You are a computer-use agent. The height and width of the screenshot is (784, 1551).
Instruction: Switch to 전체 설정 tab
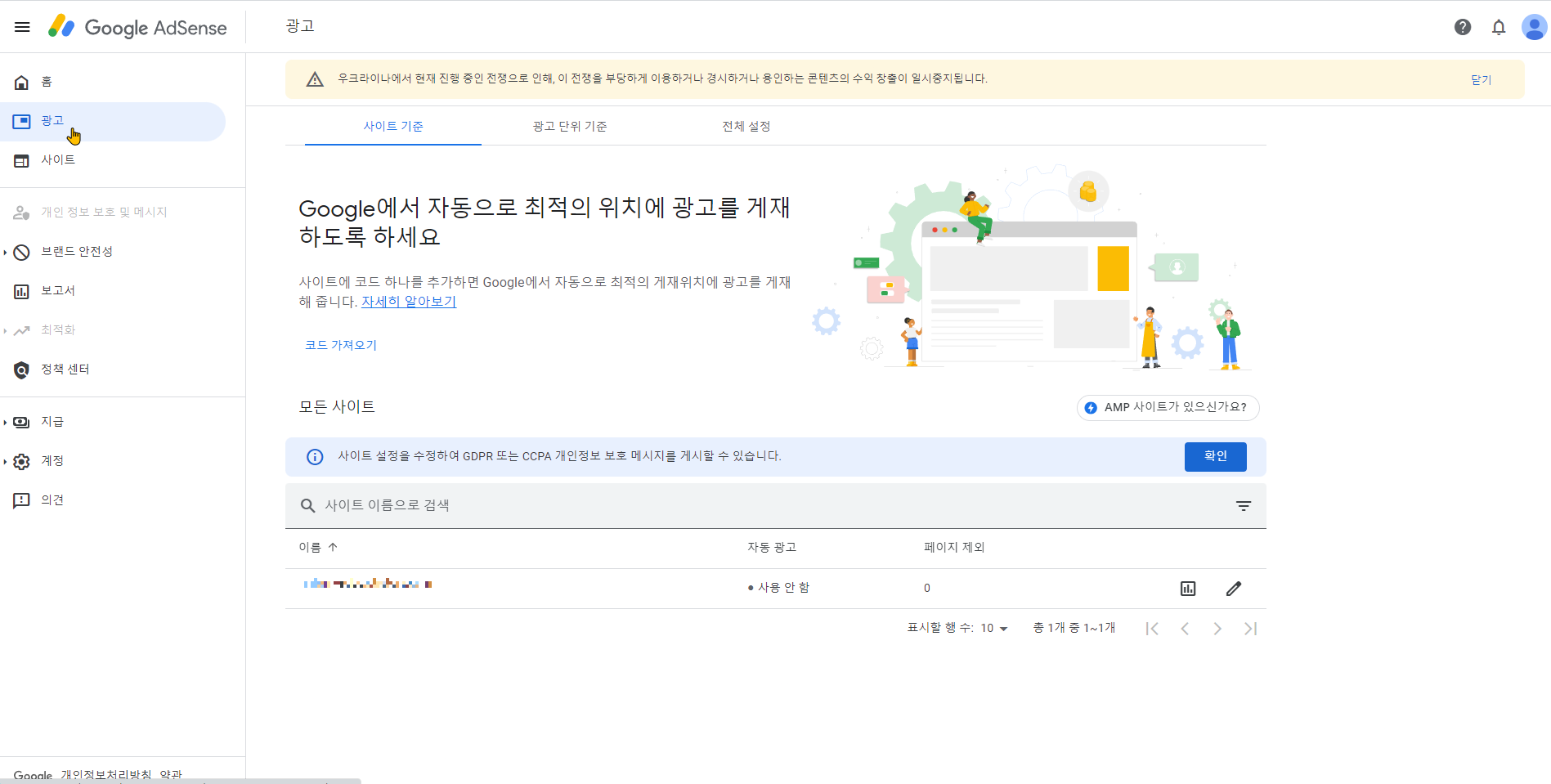click(746, 126)
